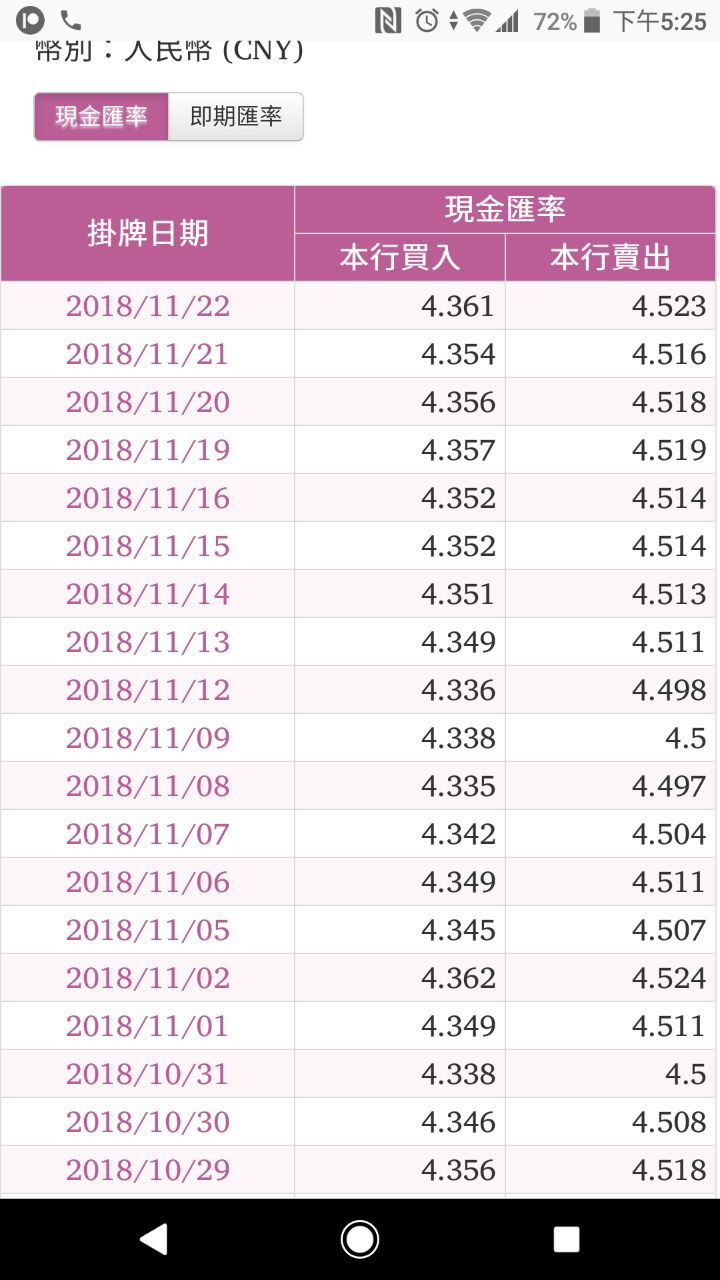Tap the 掛牌日期 column header

tap(148, 233)
